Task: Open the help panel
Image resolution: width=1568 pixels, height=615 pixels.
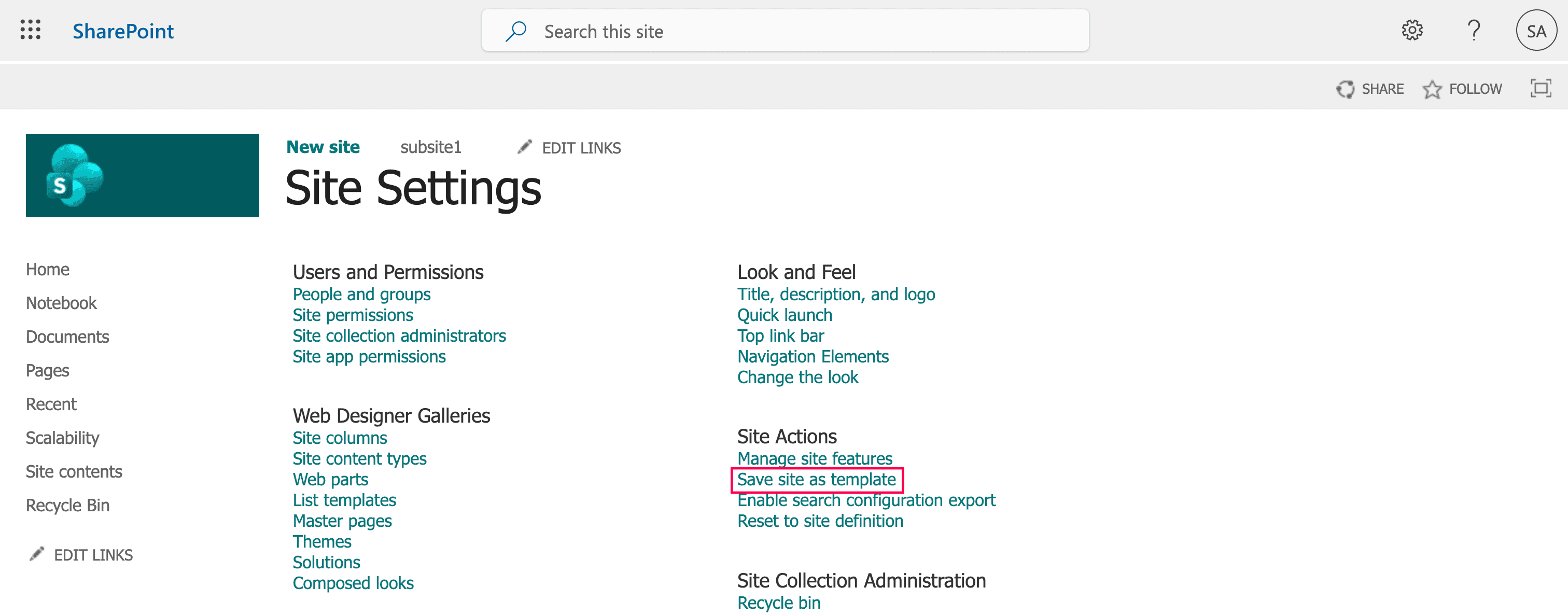Action: coord(1474,31)
